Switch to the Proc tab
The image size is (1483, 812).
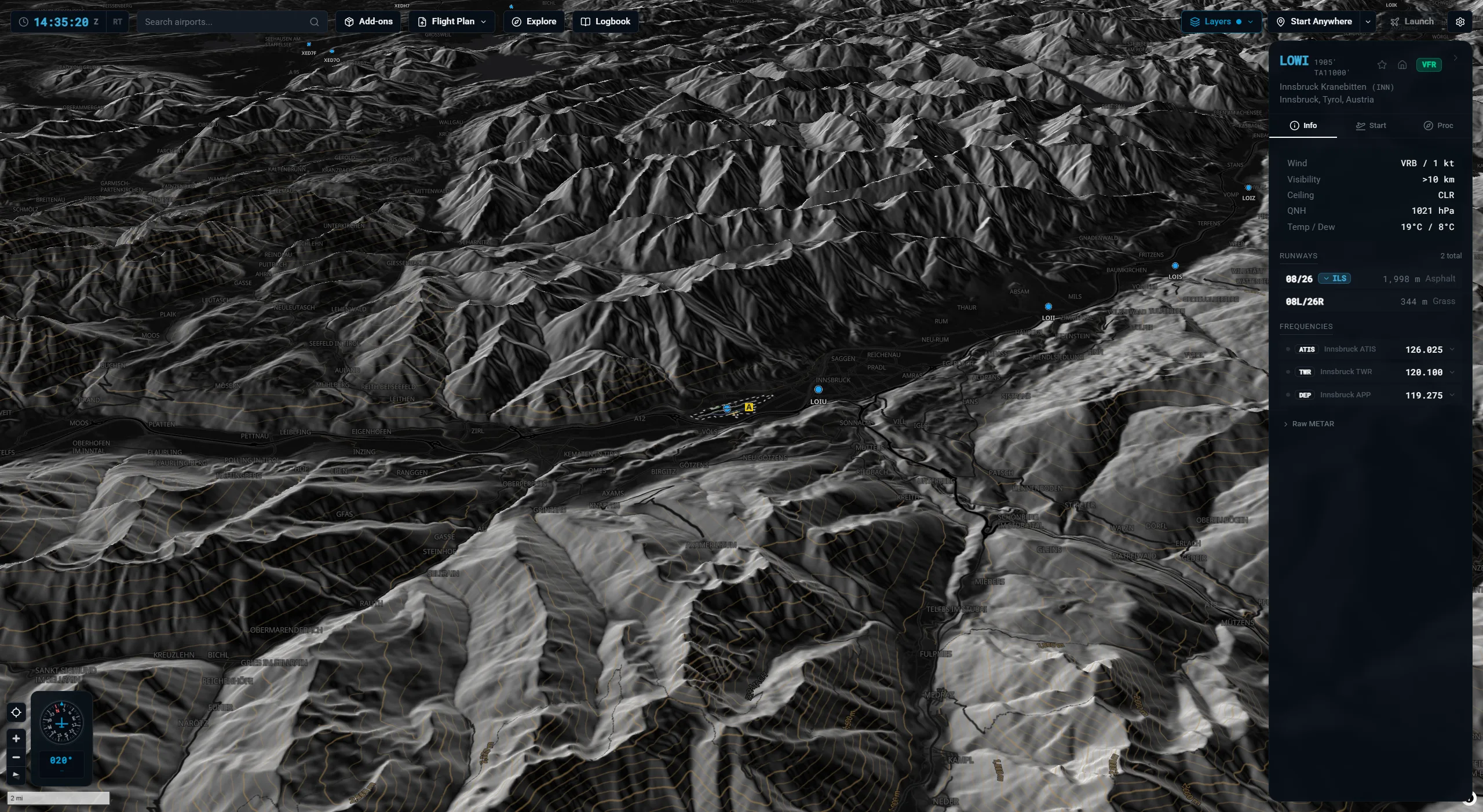click(x=1438, y=126)
